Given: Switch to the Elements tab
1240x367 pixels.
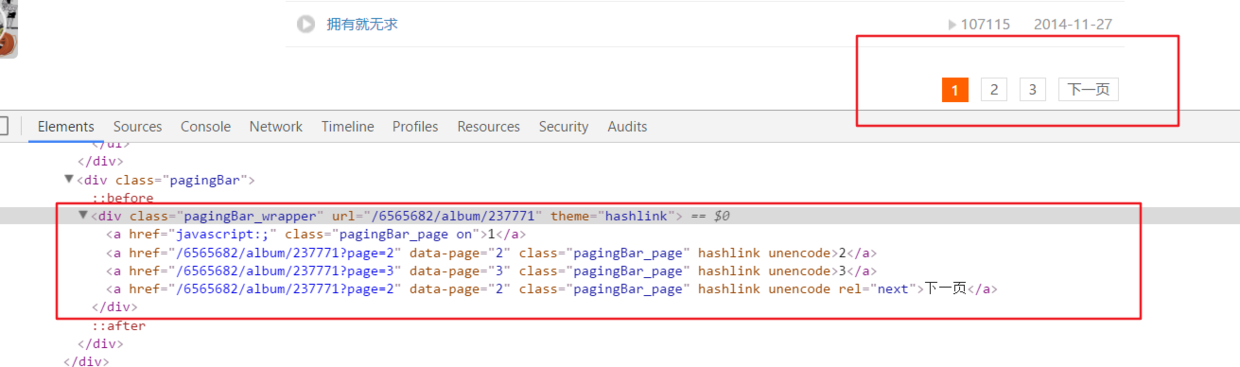Looking at the screenshot, I should (x=66, y=127).
